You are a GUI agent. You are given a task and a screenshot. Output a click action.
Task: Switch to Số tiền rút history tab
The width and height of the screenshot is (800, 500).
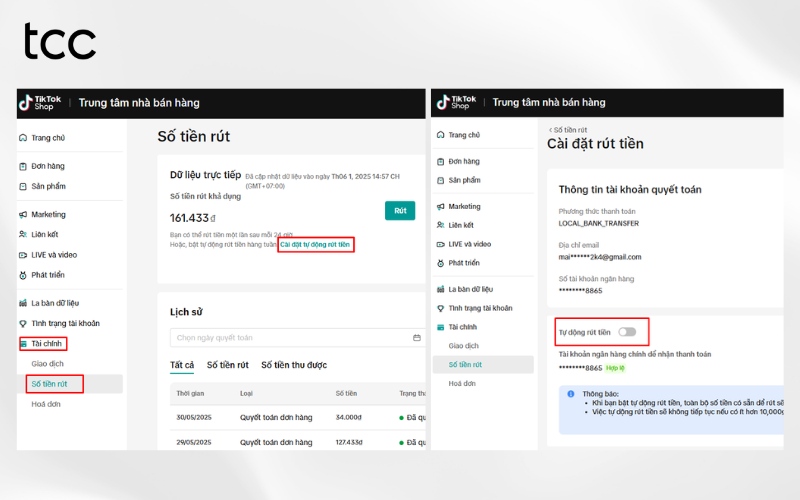[x=228, y=365]
